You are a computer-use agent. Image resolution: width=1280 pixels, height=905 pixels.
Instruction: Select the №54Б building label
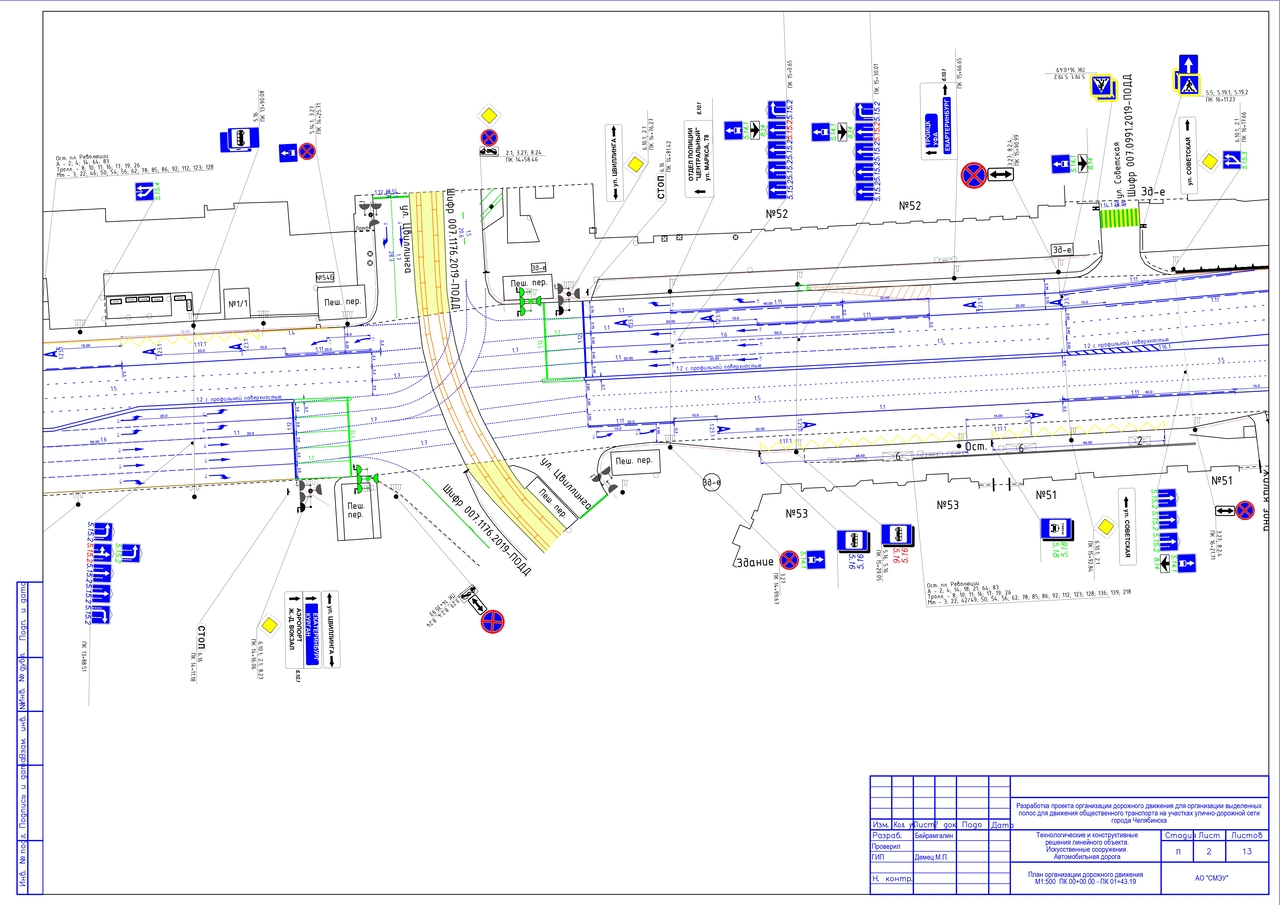323,277
